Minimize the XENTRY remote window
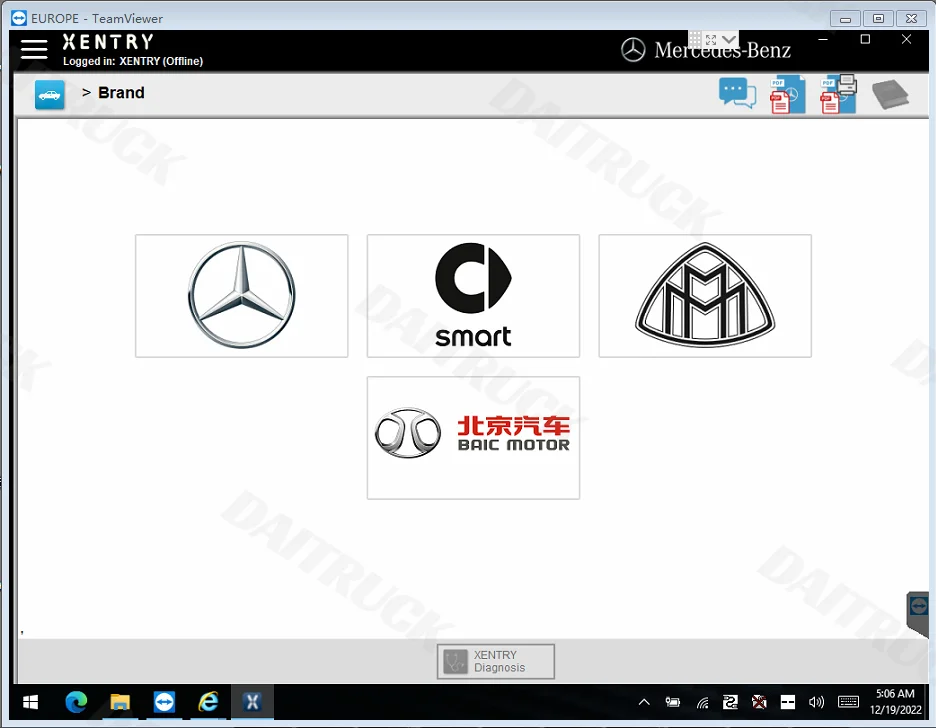The height and width of the screenshot is (728, 936). (823, 39)
